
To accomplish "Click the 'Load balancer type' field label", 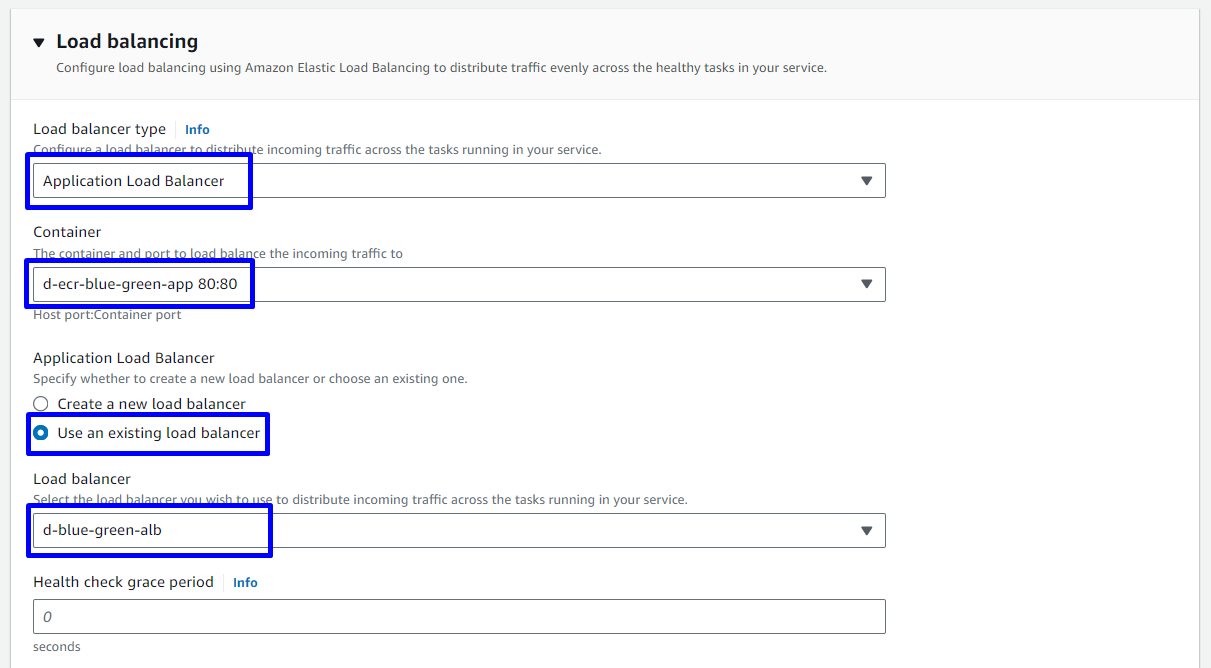I will 99,129.
